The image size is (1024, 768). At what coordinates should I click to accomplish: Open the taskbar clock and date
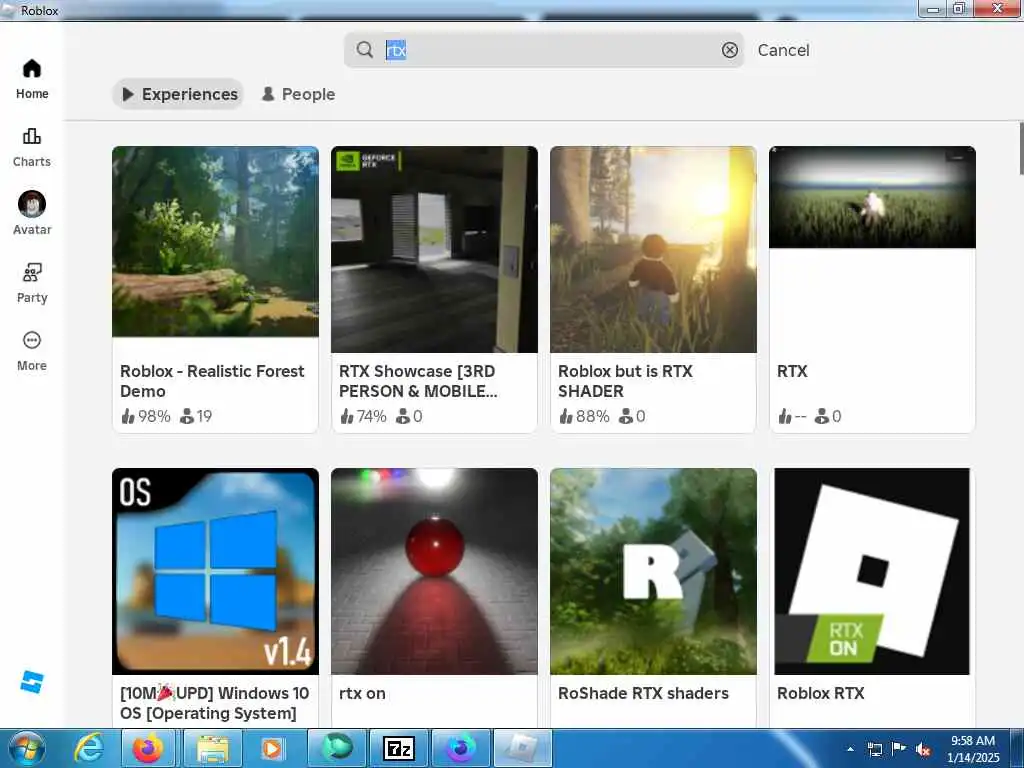972,749
